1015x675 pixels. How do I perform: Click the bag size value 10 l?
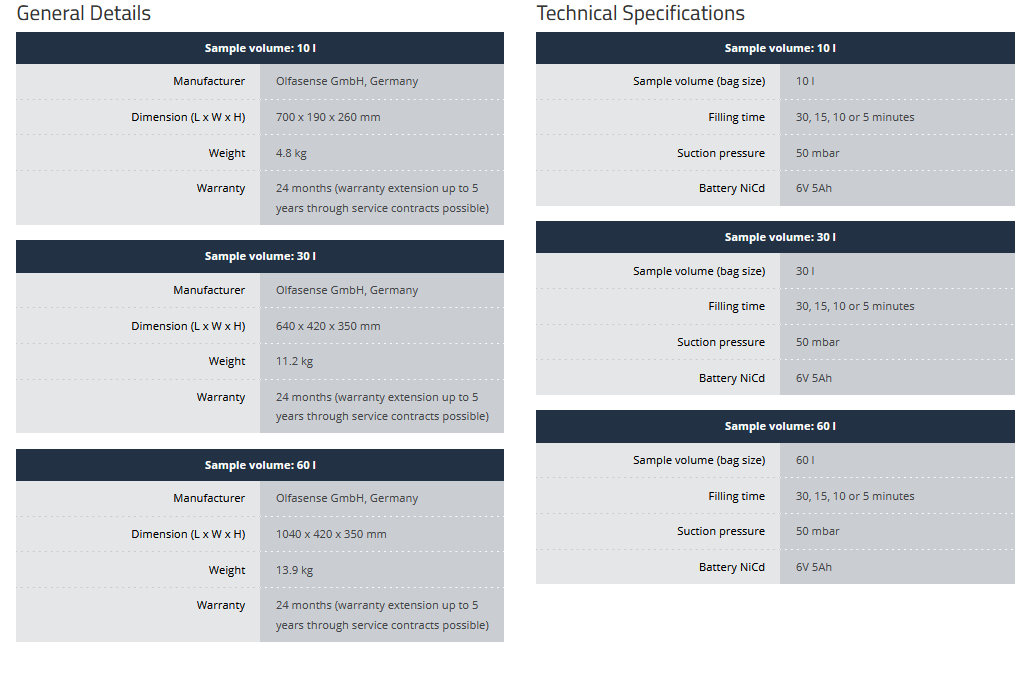(805, 81)
